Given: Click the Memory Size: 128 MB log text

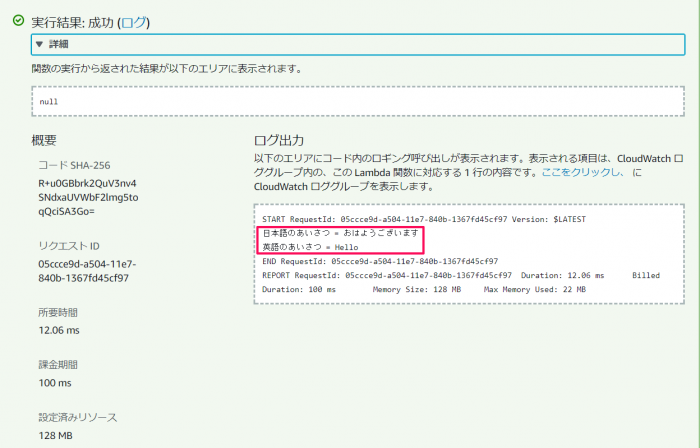Looking at the screenshot, I should pyautogui.click(x=417, y=290).
